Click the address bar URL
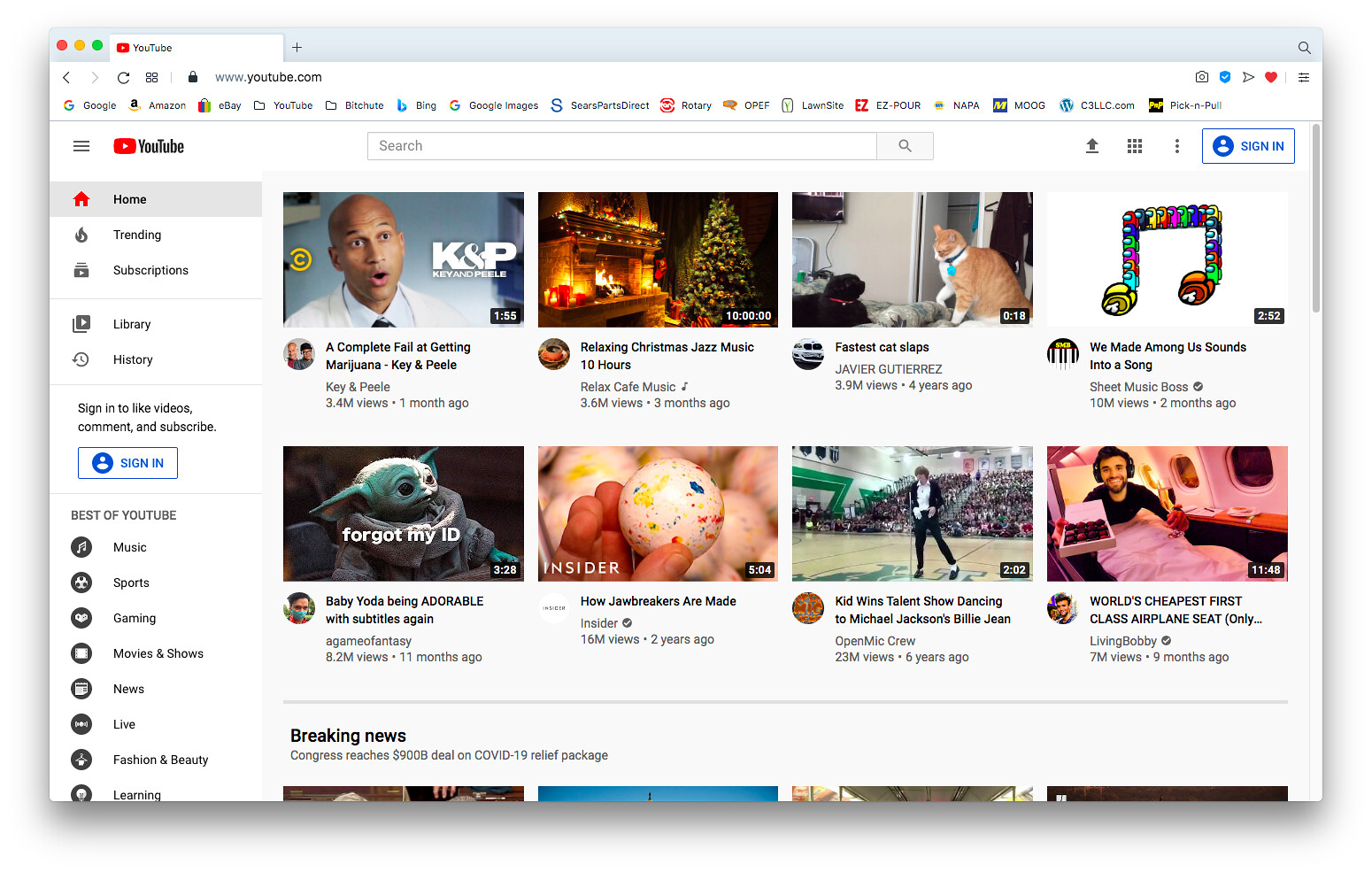The width and height of the screenshot is (1372, 872). click(268, 78)
